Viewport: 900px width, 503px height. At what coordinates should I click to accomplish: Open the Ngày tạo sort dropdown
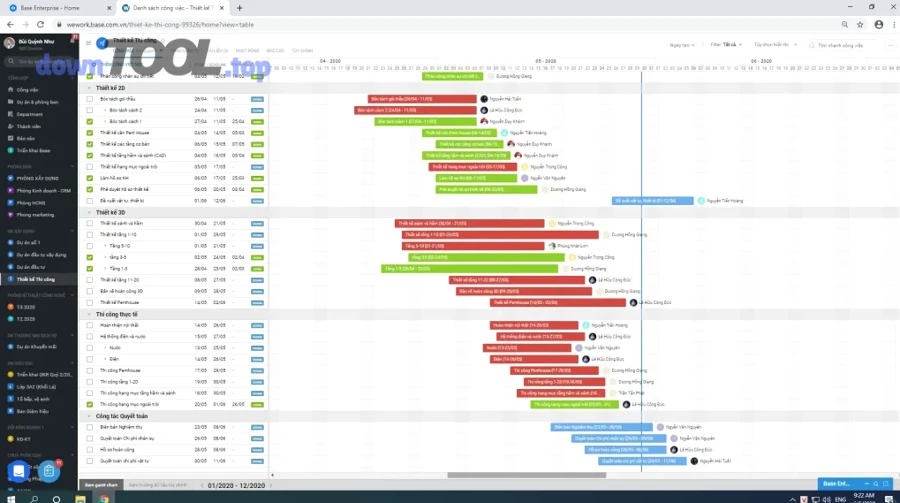pyautogui.click(x=682, y=45)
